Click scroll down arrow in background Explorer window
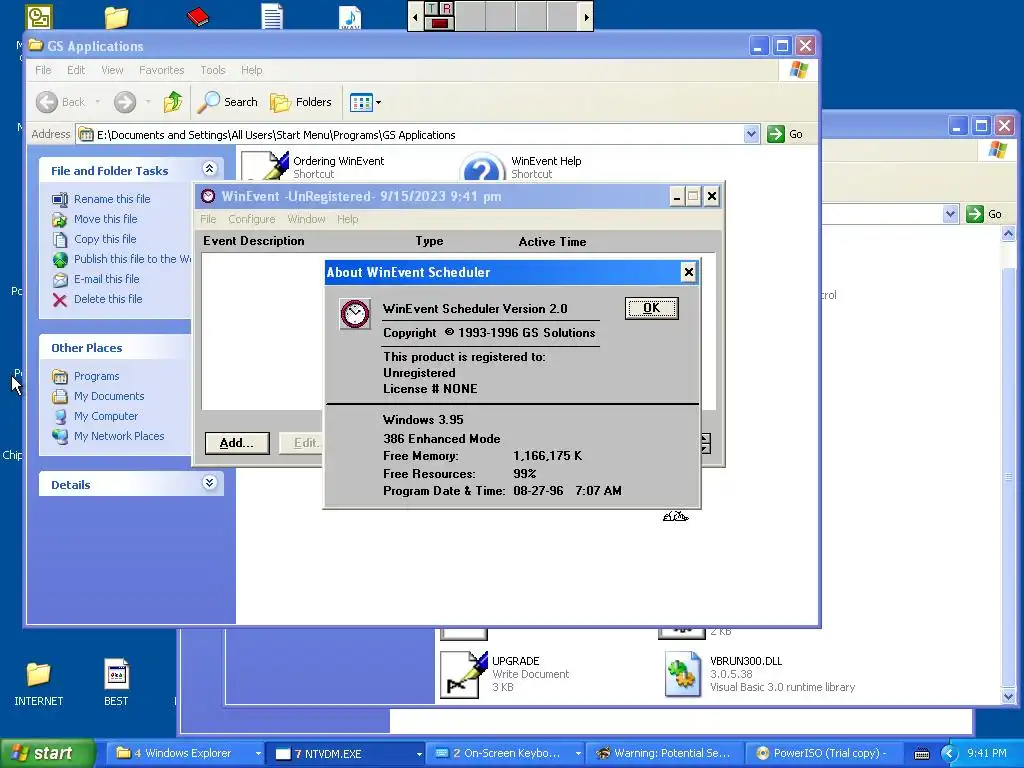Viewport: 1024px width, 768px height. click(1008, 696)
